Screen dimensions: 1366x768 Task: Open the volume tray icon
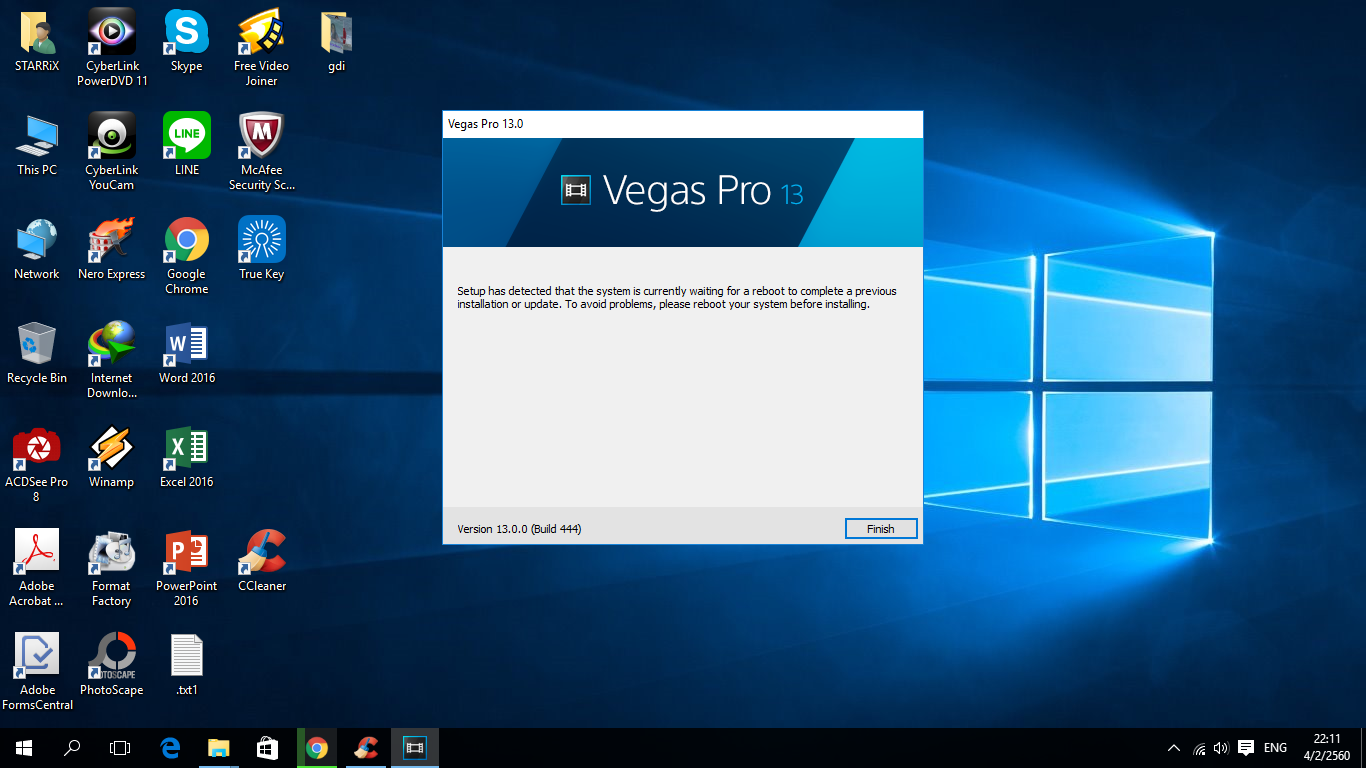(x=1221, y=748)
